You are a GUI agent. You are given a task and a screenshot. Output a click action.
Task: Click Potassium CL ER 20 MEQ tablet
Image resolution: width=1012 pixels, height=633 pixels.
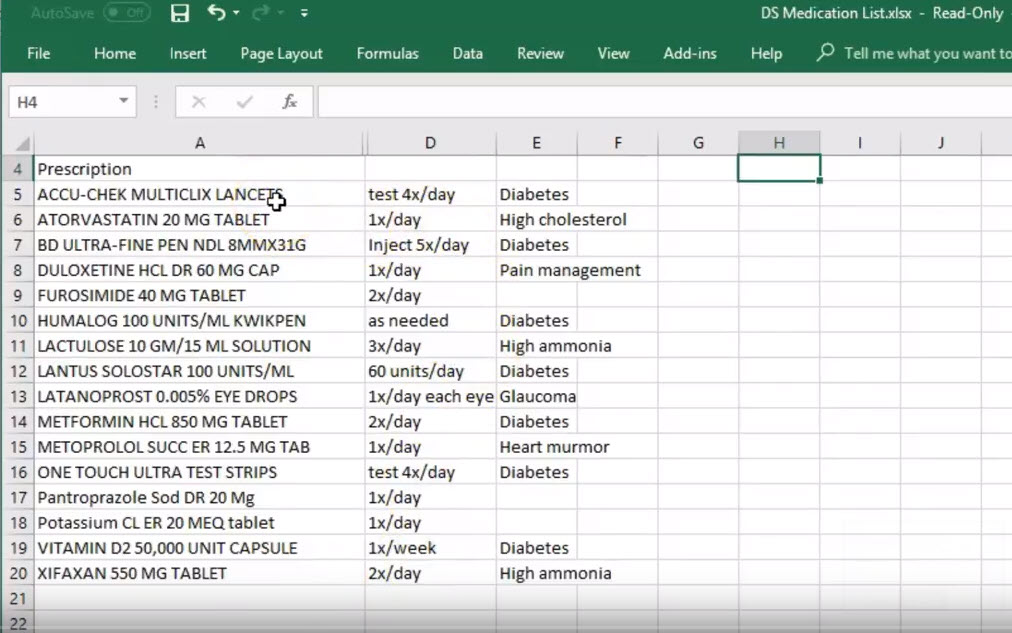[x=199, y=523]
